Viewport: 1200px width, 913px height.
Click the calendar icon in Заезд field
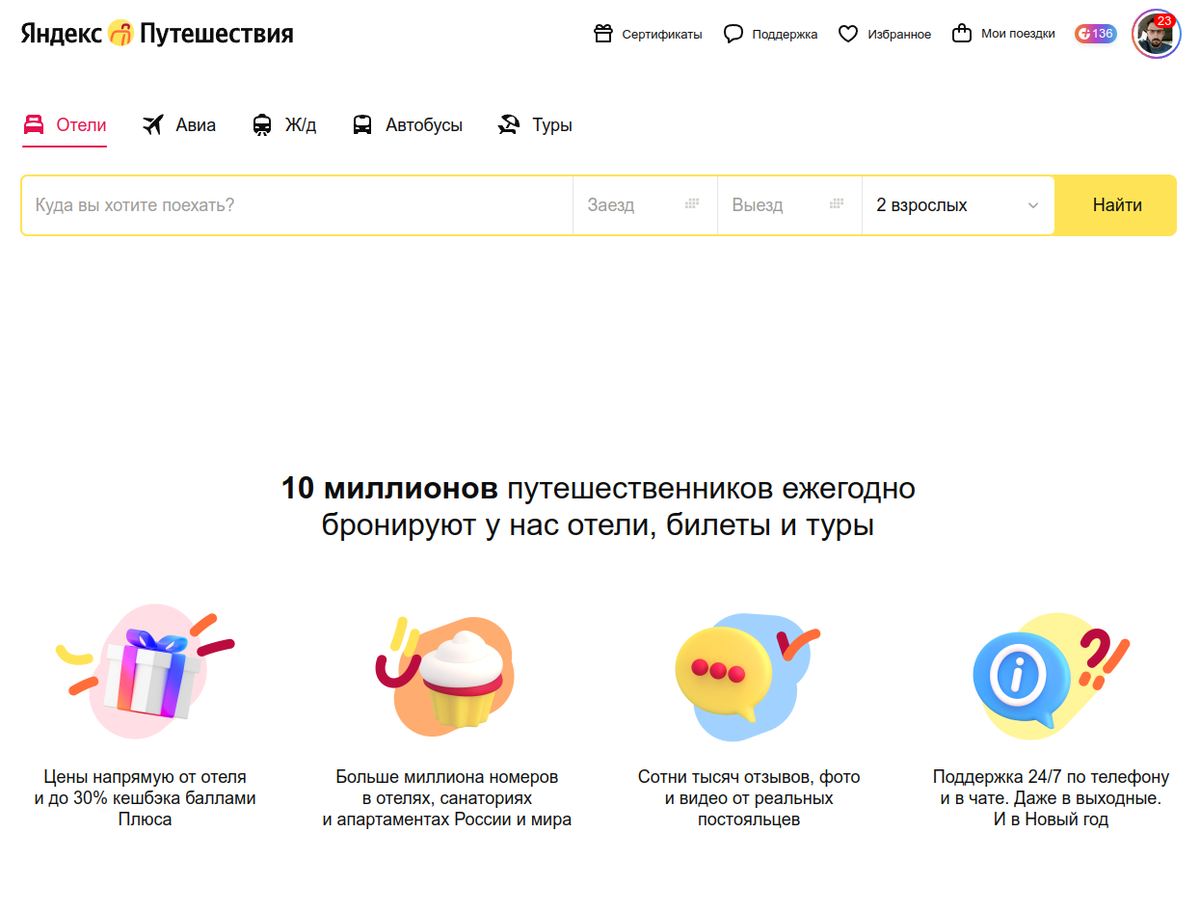pos(692,204)
